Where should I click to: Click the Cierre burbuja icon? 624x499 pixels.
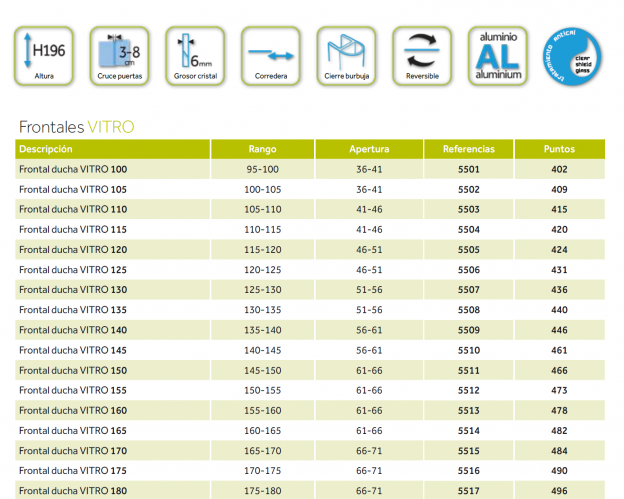[x=345, y=55]
